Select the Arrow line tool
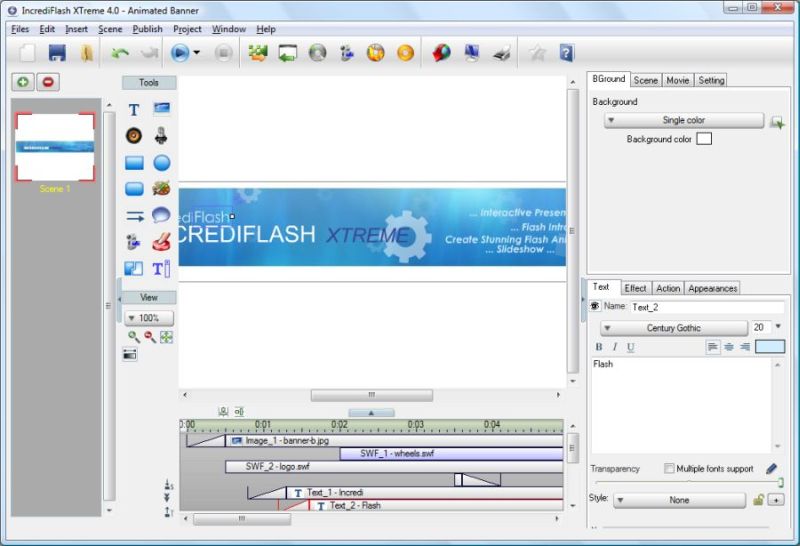This screenshot has width=800, height=546. point(135,216)
